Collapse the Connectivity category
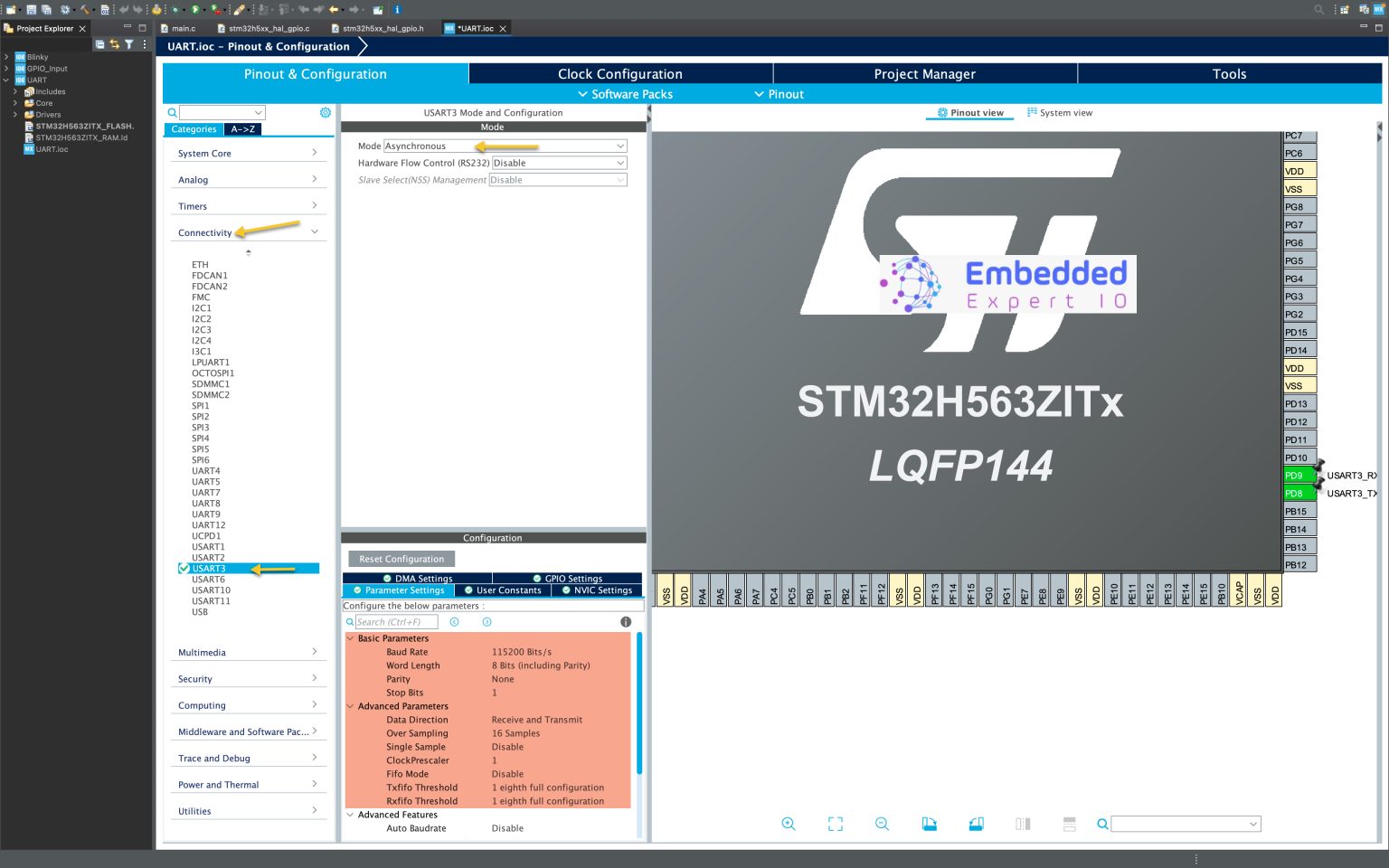Image resolution: width=1389 pixels, height=868 pixels. point(248,232)
